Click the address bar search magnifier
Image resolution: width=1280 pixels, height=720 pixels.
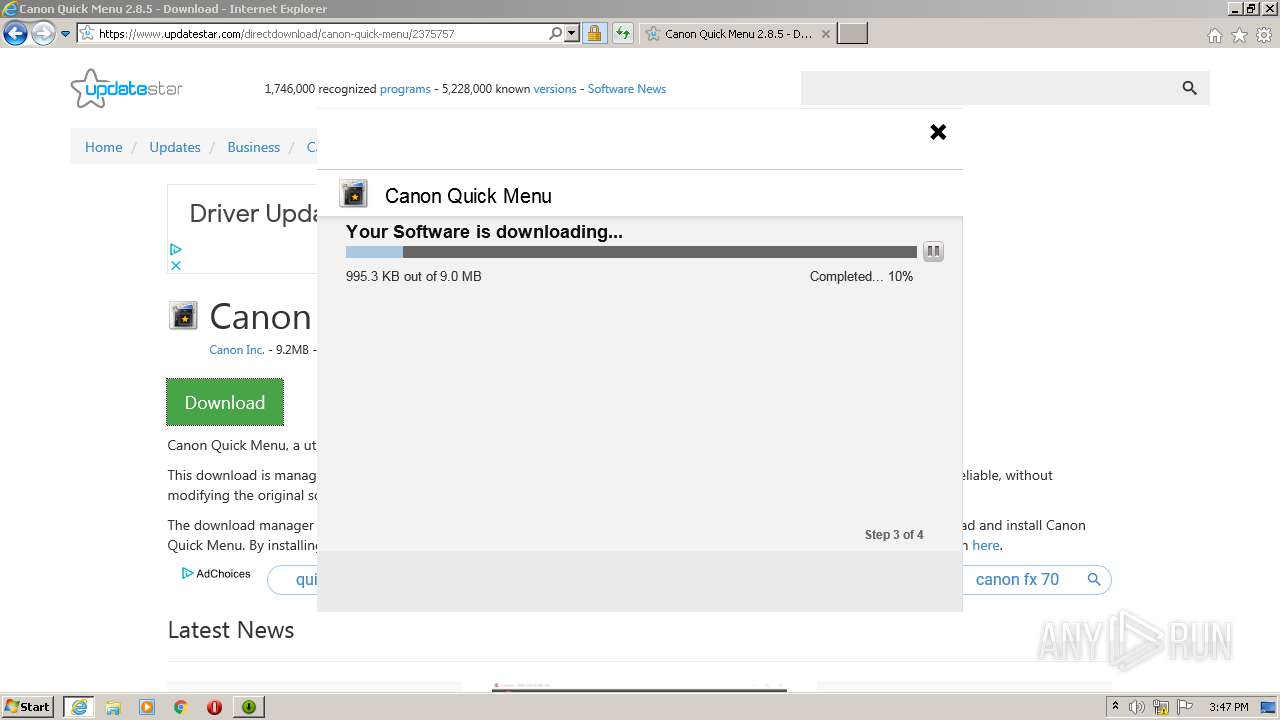coord(556,33)
